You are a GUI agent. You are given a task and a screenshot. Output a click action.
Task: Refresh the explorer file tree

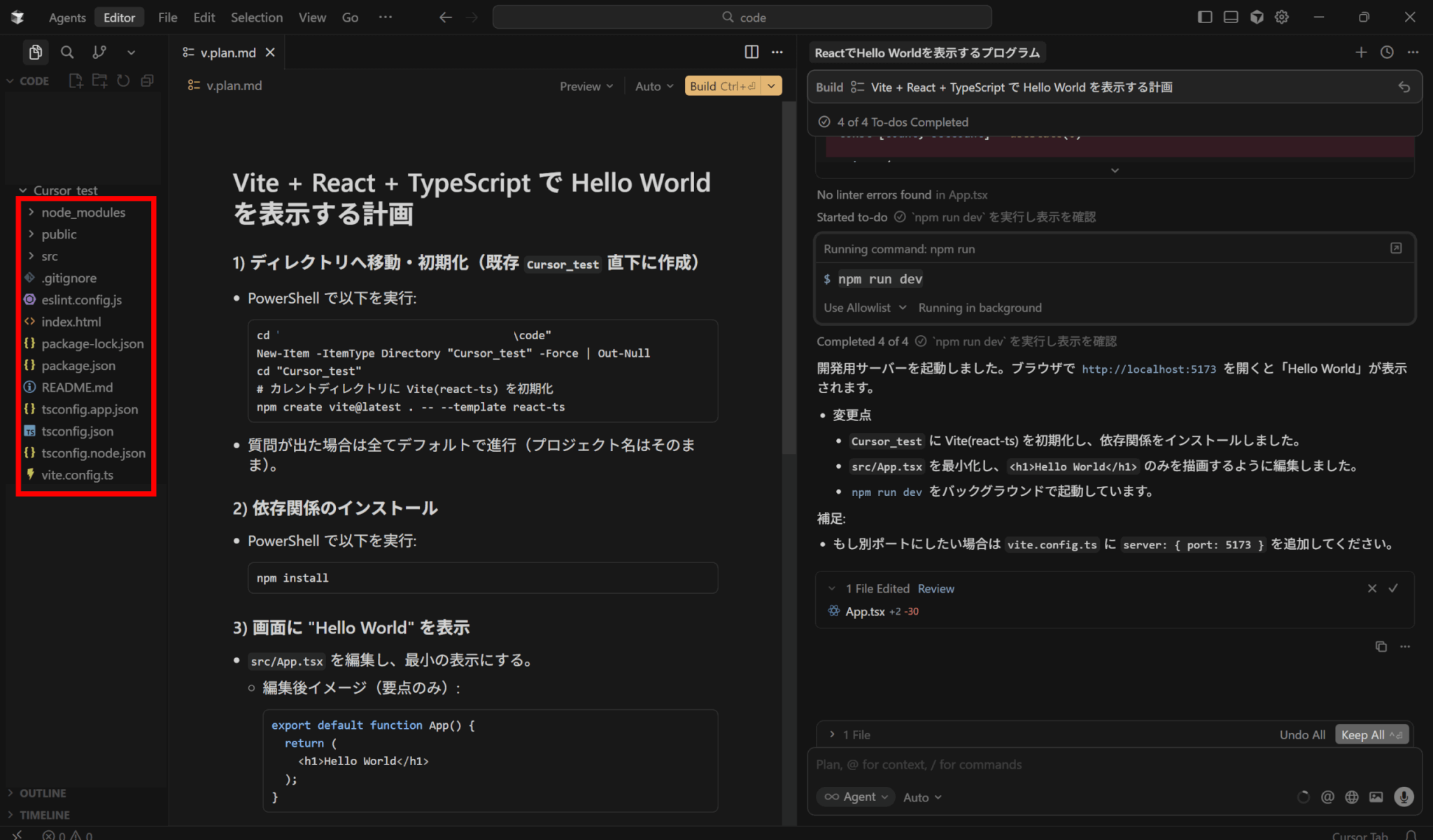(x=123, y=81)
